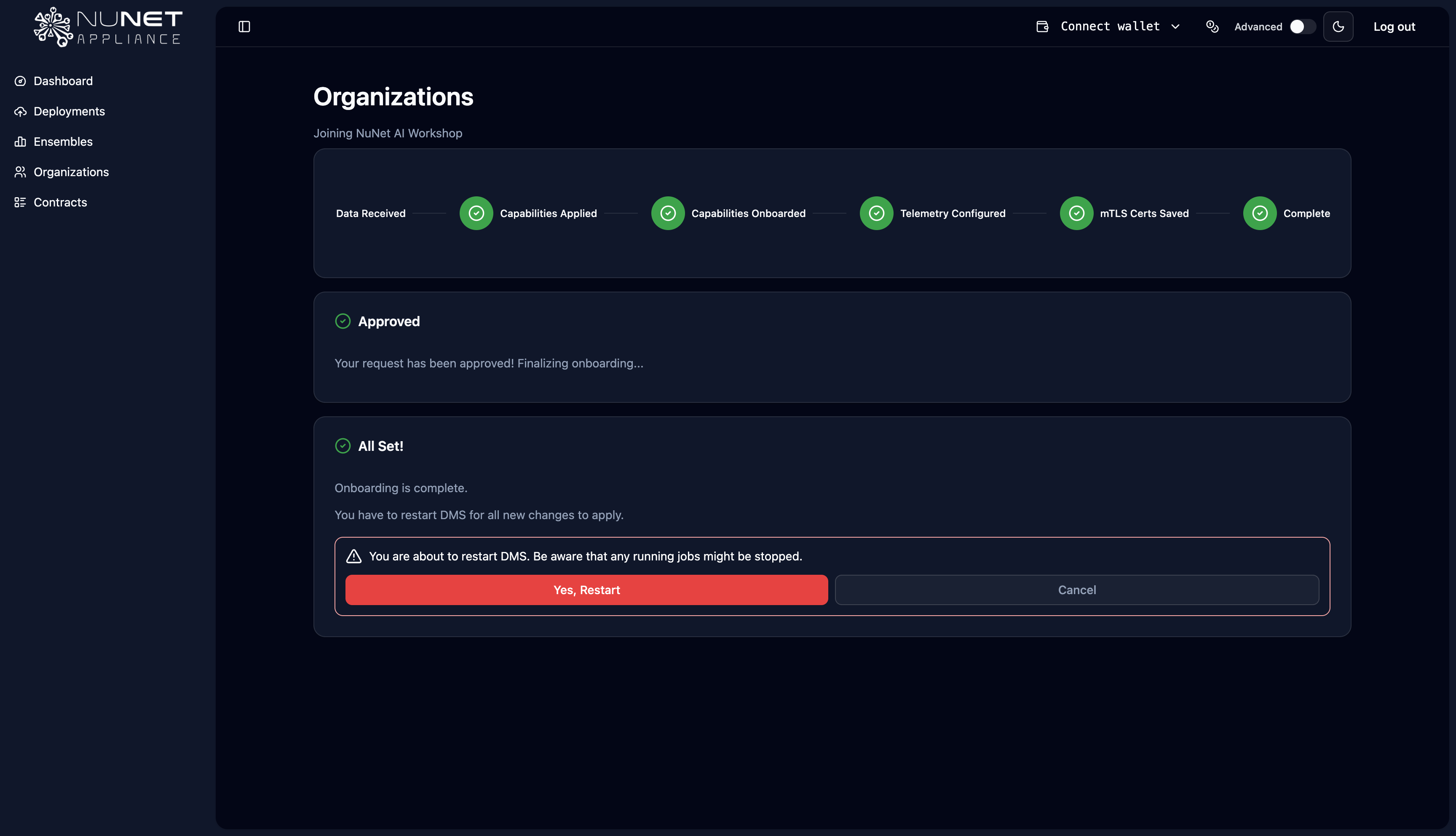Toggle dark mode moon button
Screen dimensions: 1456x836
coord(1338,27)
